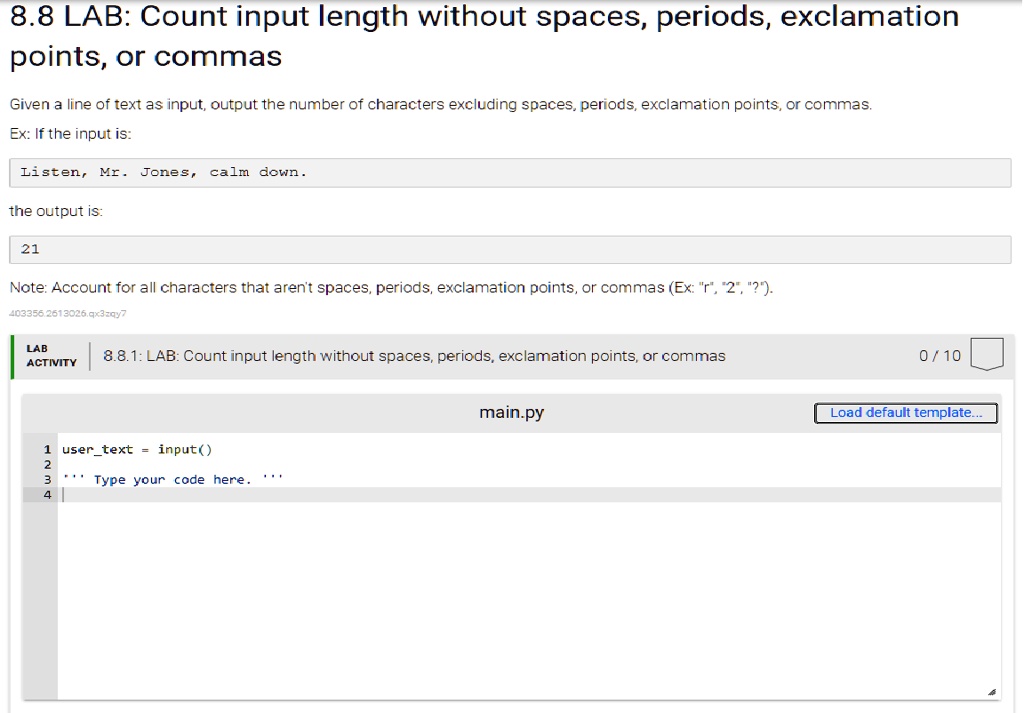This screenshot has width=1024, height=713.
Task: Click the green LAB ACTIVITY badge
Action: pyautogui.click(x=48, y=356)
